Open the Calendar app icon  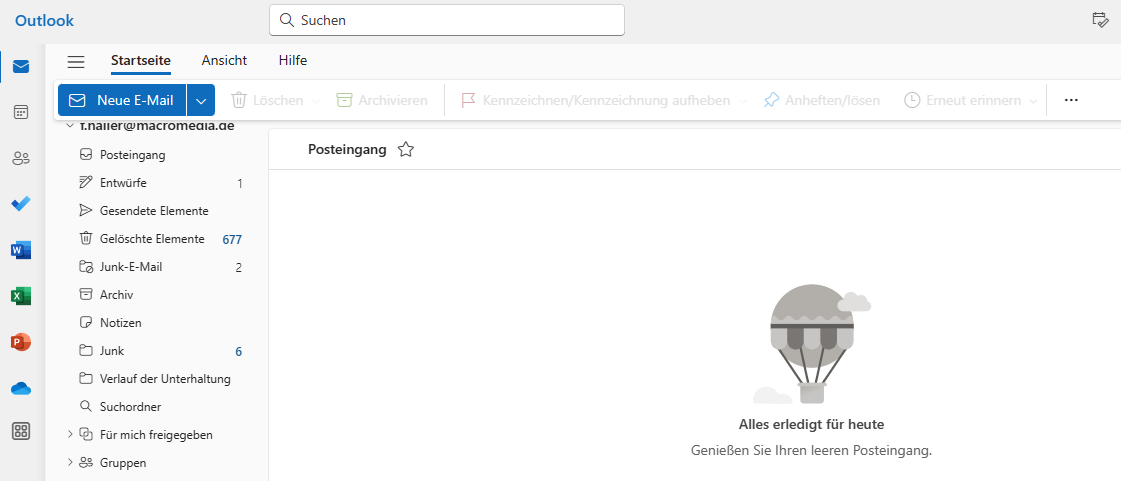point(21,112)
